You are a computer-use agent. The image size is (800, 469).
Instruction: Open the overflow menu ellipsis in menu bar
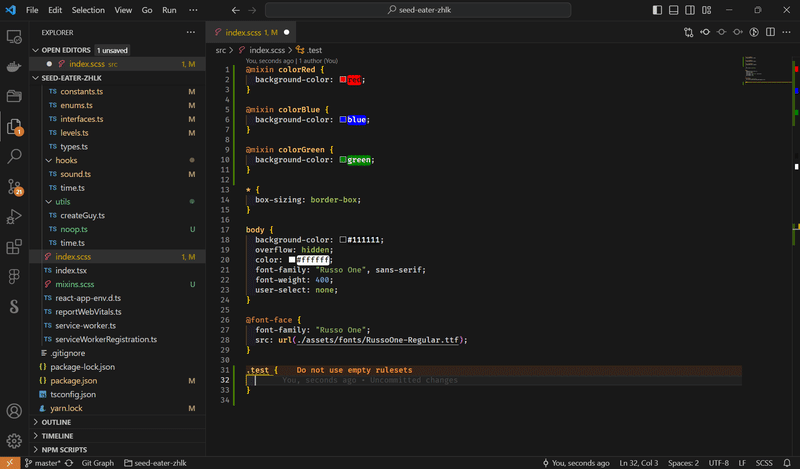(x=193, y=10)
